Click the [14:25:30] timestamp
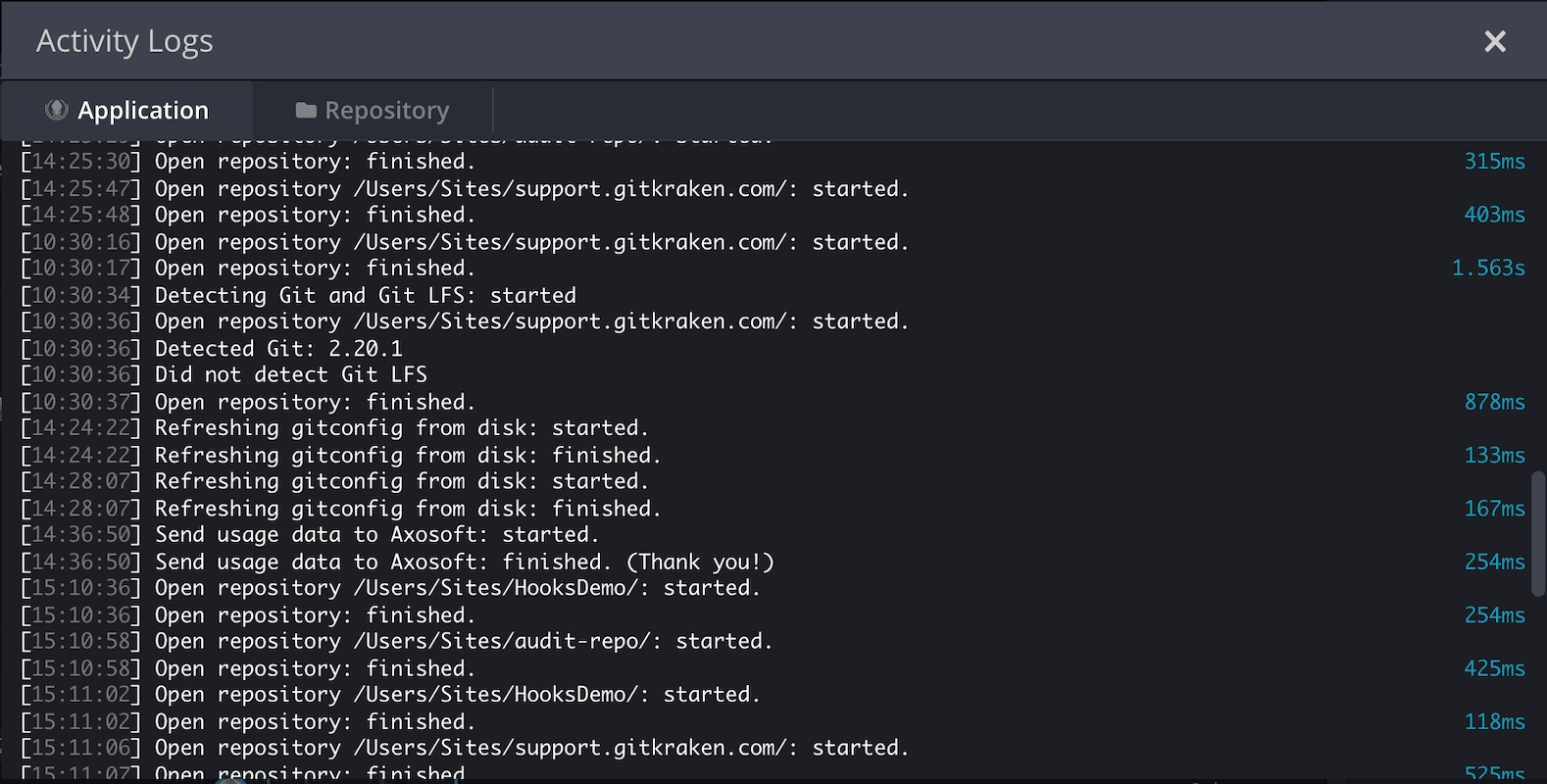The width and height of the screenshot is (1547, 784). click(x=78, y=161)
